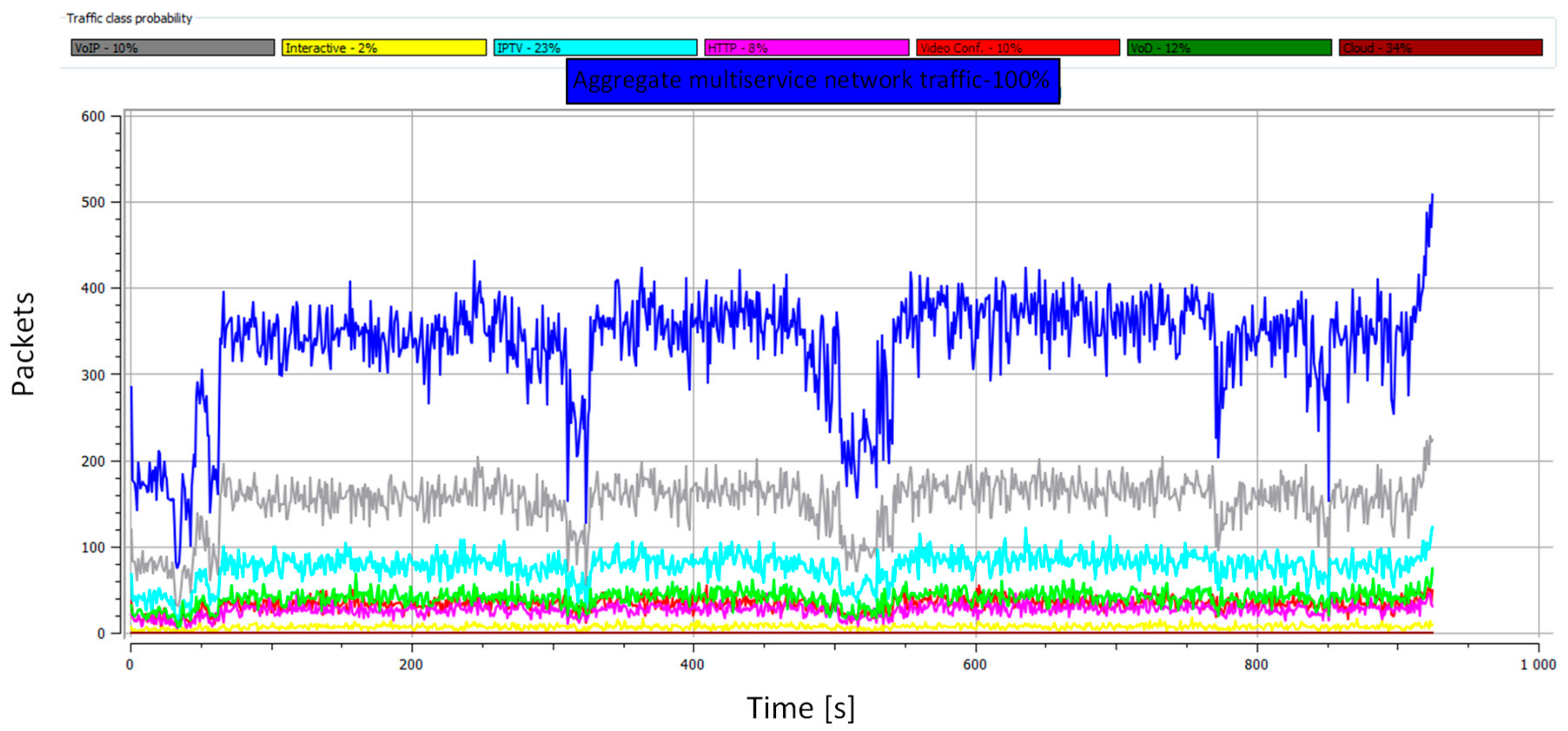The image size is (1568, 731).
Task: Click the yellow Interactive - 2% swatch
Action: (384, 48)
